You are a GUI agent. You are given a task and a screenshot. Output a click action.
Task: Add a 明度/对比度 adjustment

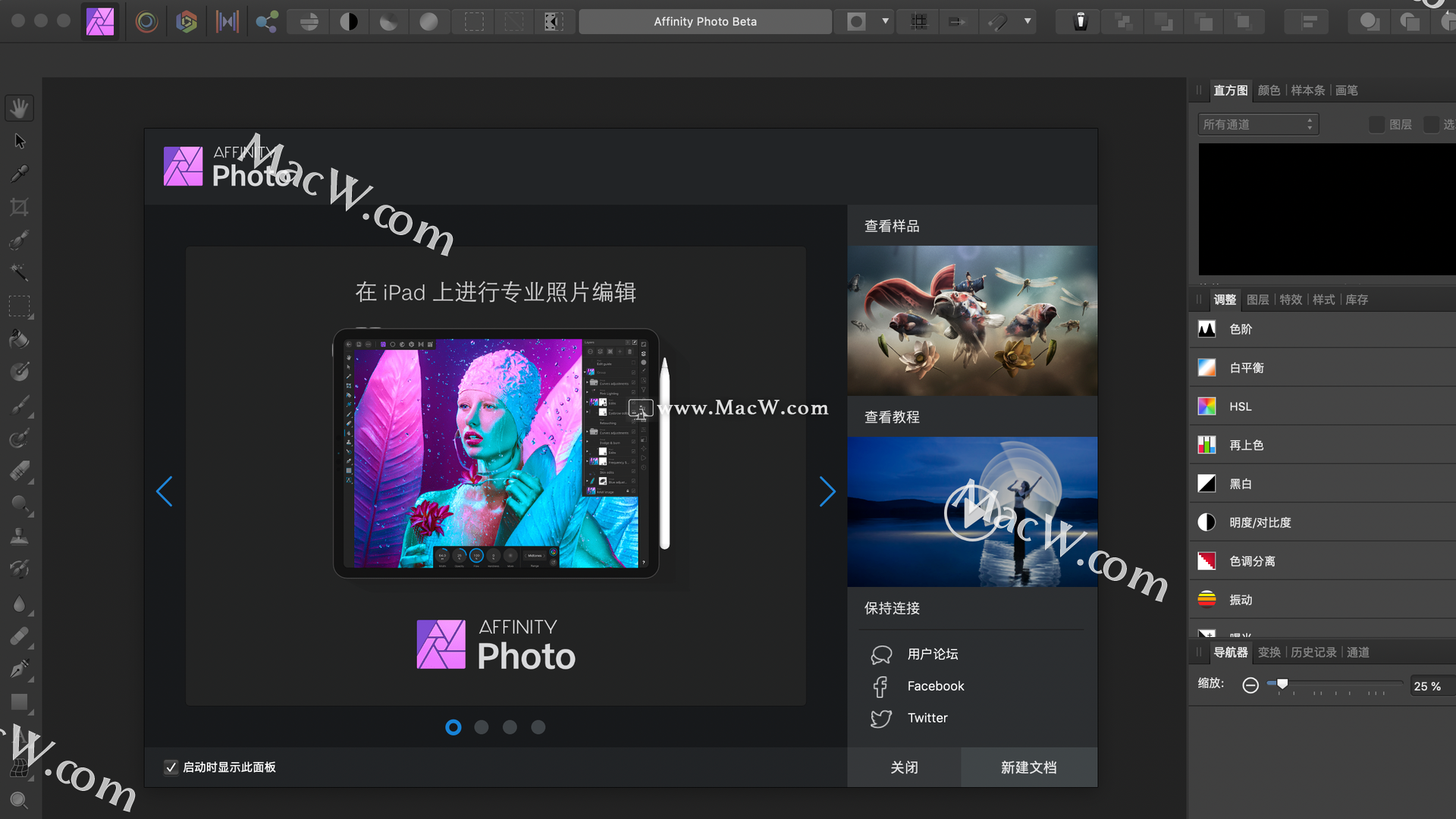point(1323,522)
